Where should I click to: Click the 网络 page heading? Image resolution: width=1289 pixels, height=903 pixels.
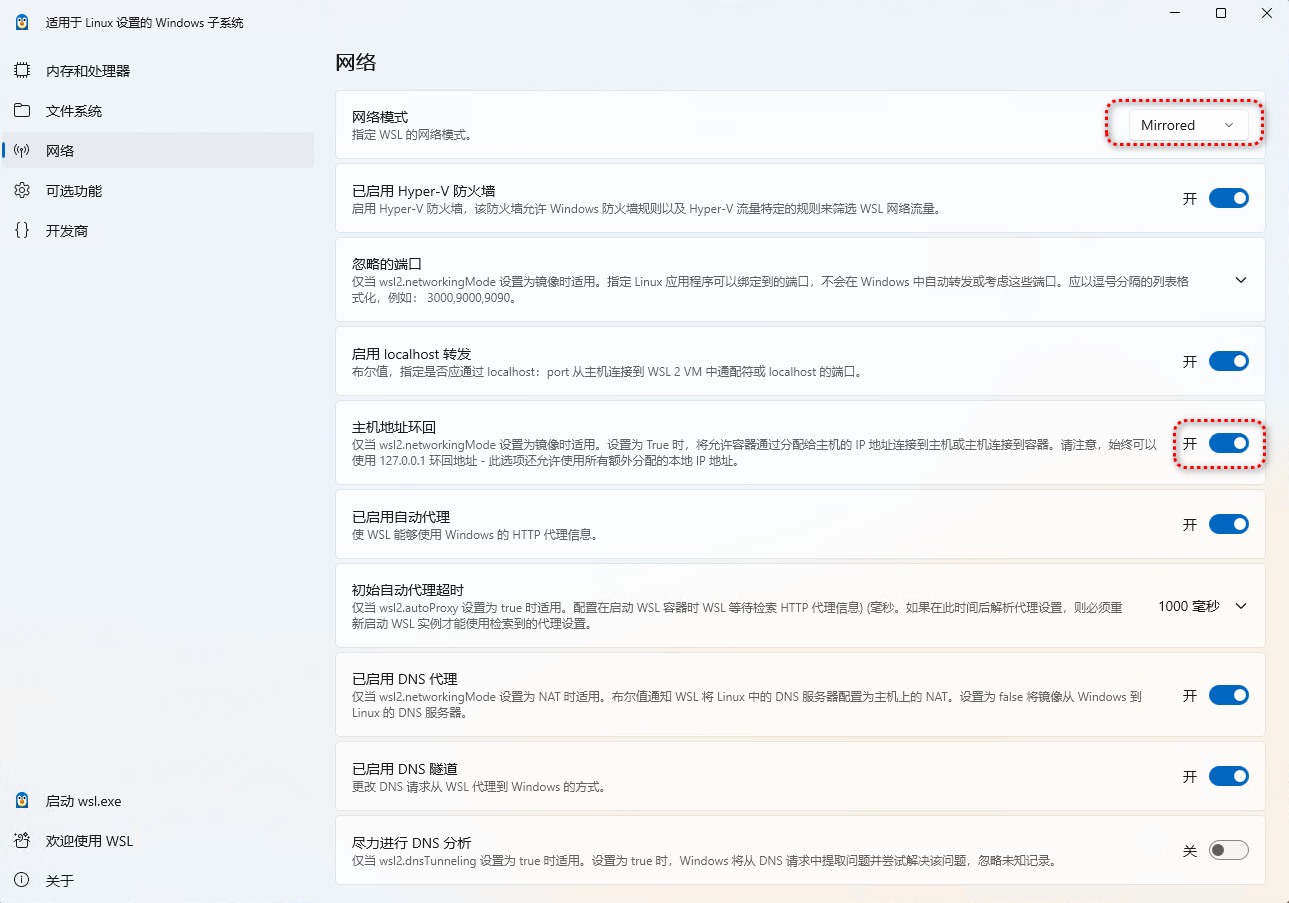(356, 62)
